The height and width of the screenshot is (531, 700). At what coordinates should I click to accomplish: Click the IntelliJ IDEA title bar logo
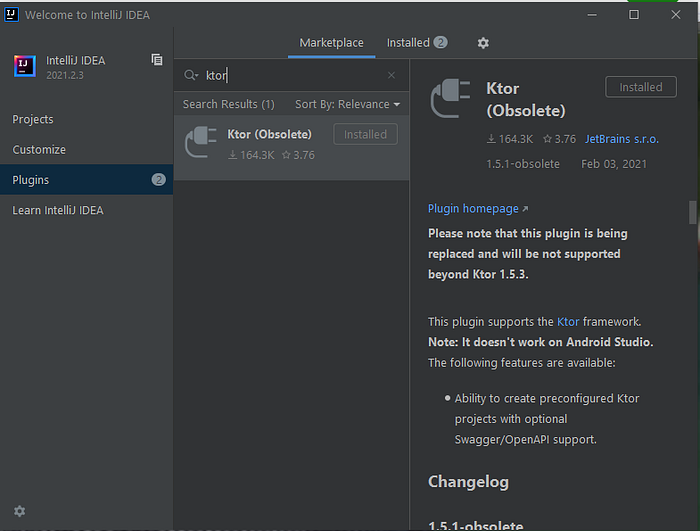point(11,15)
